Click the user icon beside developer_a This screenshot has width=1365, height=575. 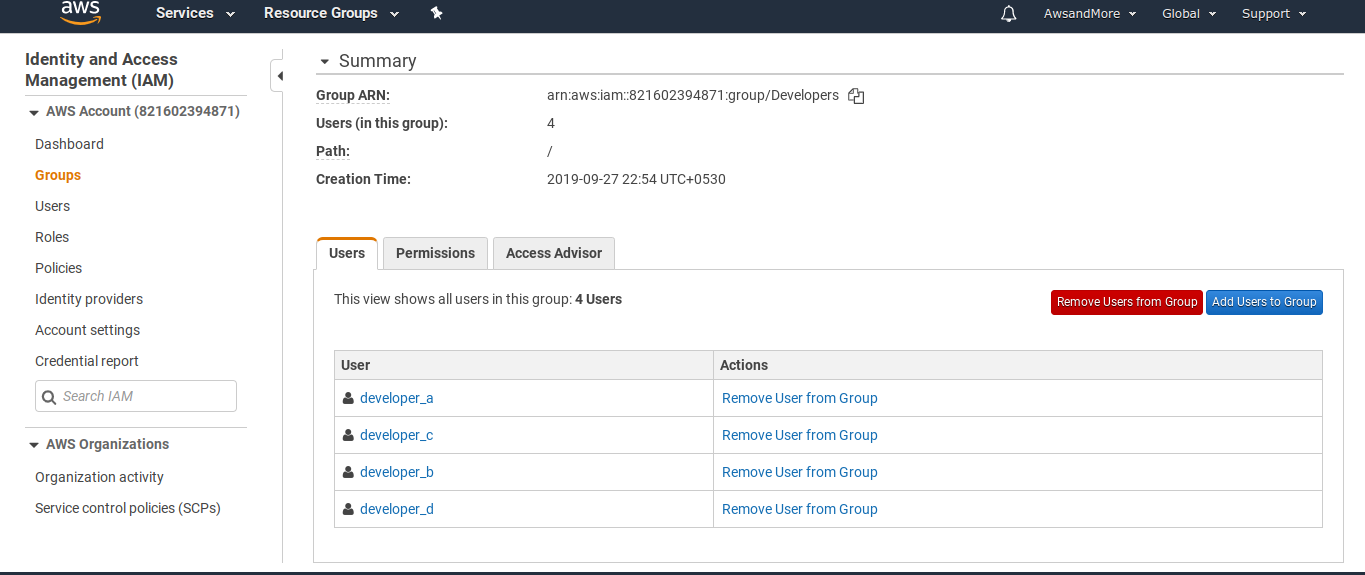pyautogui.click(x=348, y=398)
